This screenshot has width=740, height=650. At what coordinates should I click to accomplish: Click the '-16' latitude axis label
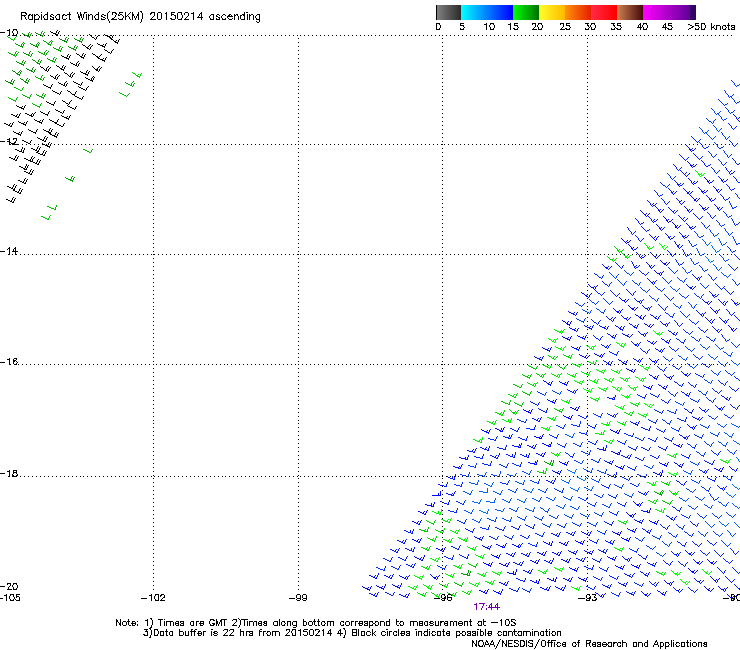tap(9, 362)
